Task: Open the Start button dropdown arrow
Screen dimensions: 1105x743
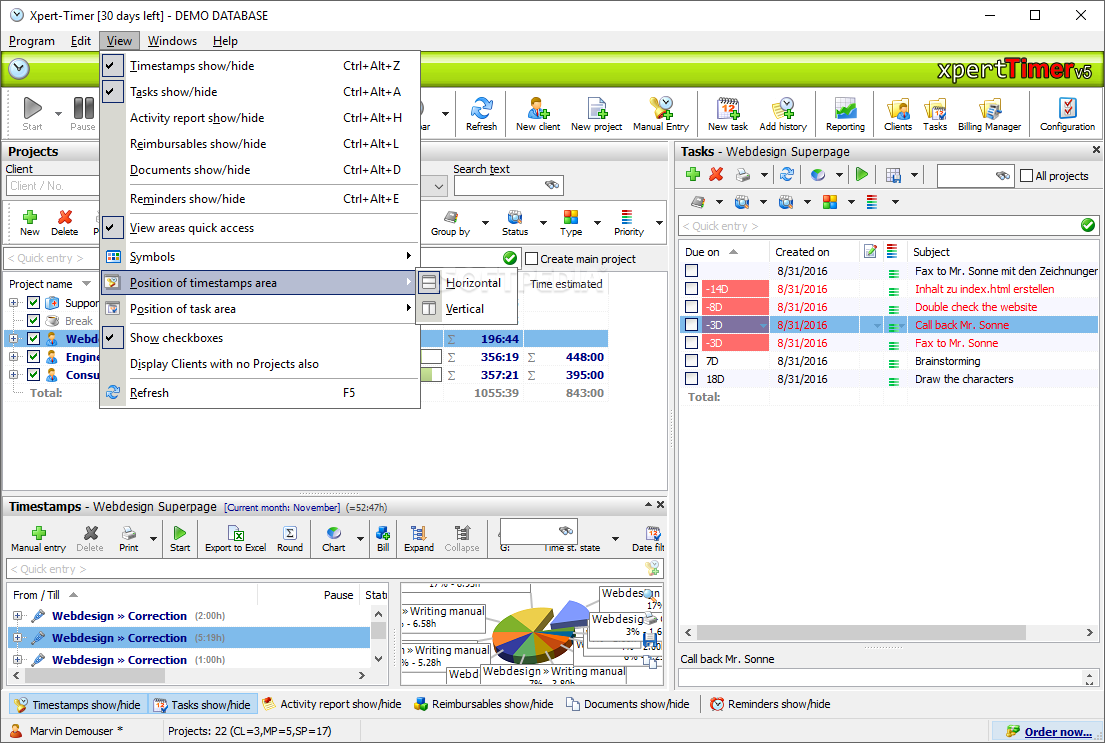Action: click(x=58, y=113)
